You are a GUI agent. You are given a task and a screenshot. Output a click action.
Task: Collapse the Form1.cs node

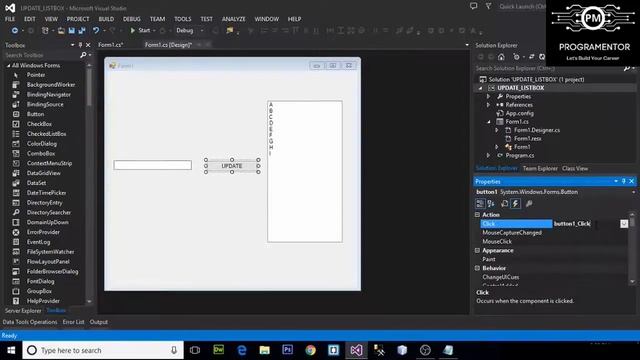[489, 122]
